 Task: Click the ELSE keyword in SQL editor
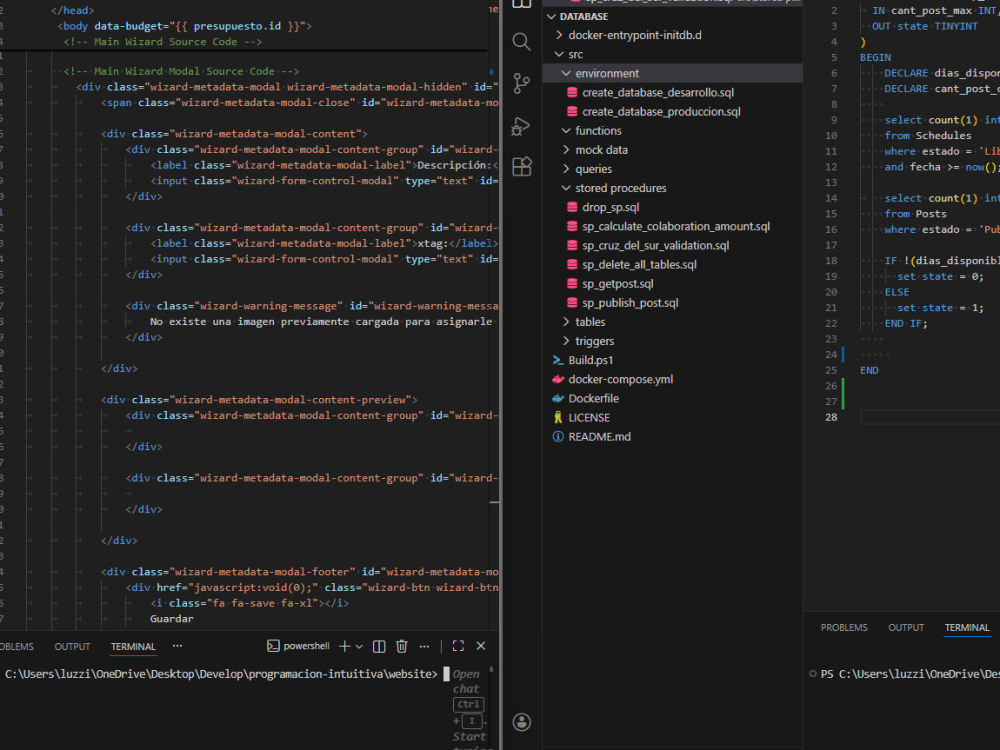[897, 292]
